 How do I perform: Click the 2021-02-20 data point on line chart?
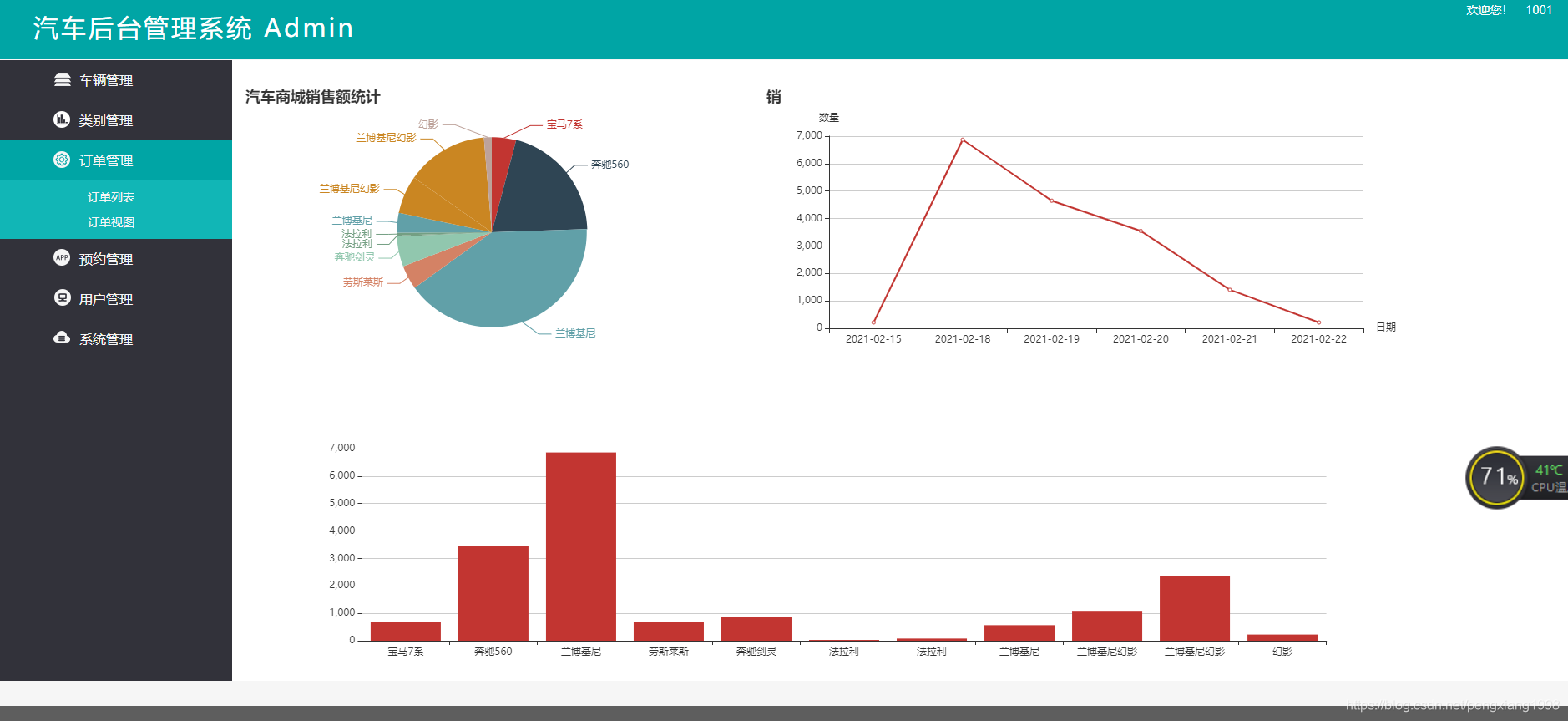(1141, 231)
